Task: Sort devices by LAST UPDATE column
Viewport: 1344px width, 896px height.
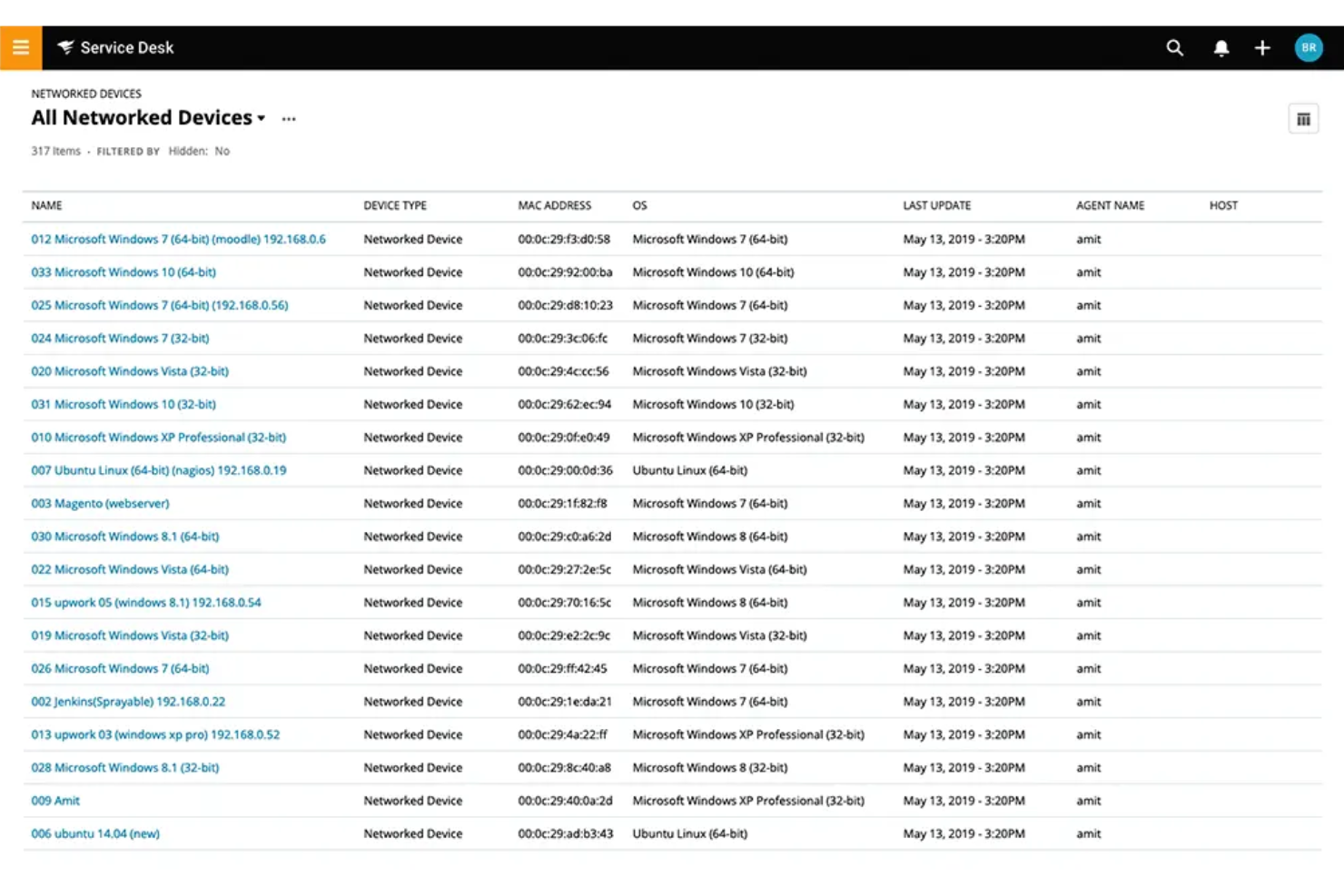Action: (x=936, y=205)
